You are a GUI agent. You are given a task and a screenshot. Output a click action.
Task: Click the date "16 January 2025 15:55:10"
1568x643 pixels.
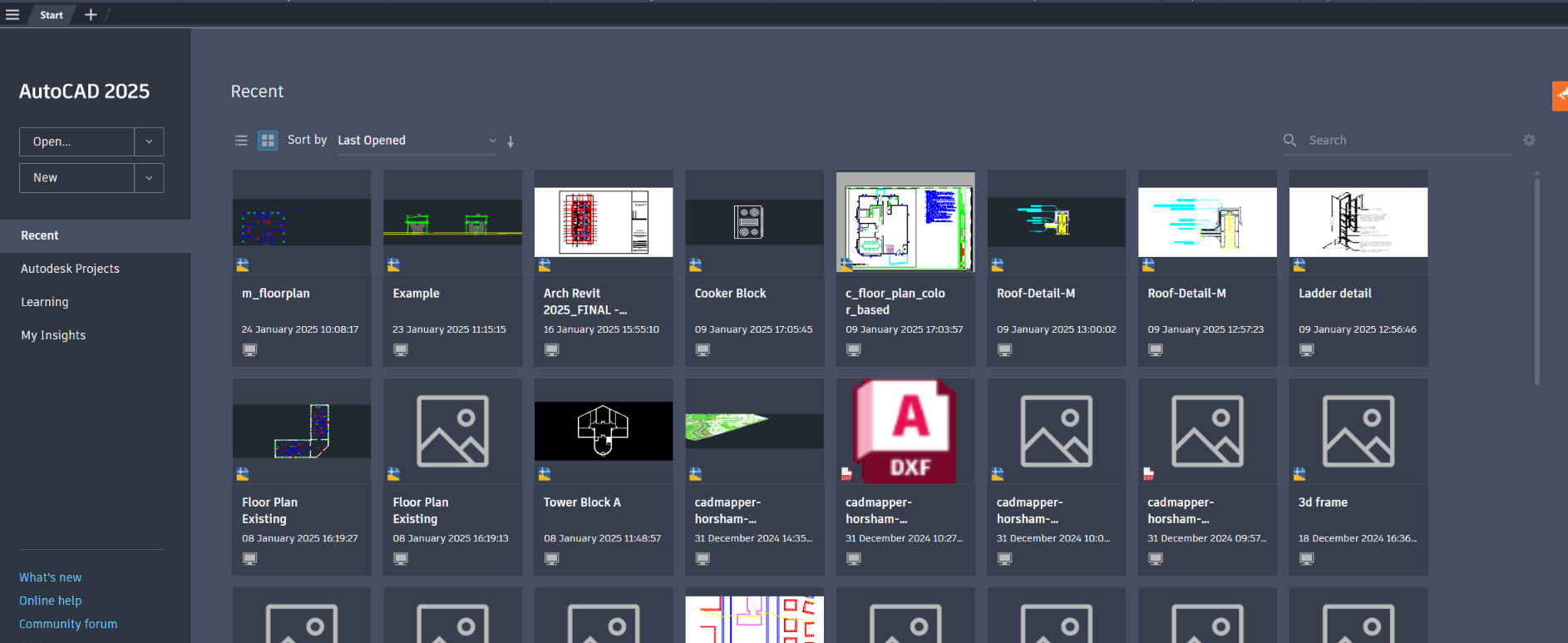[601, 329]
